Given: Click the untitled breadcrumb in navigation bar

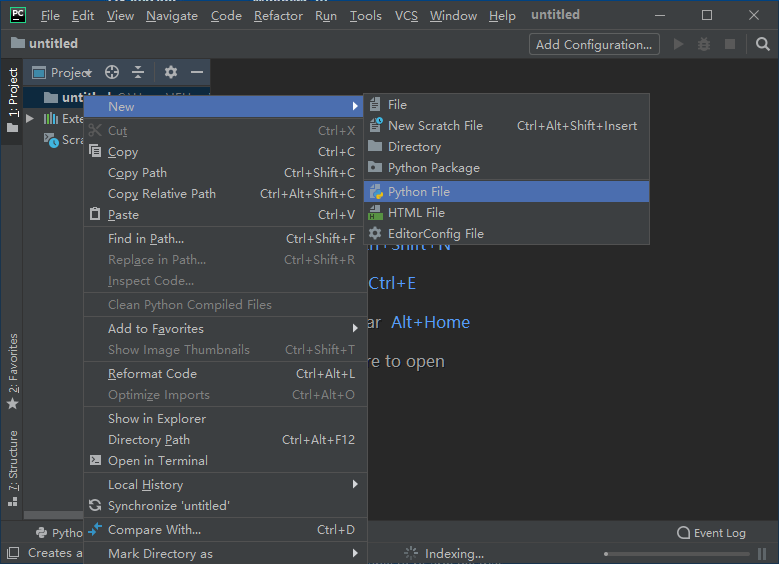Looking at the screenshot, I should [x=44, y=44].
